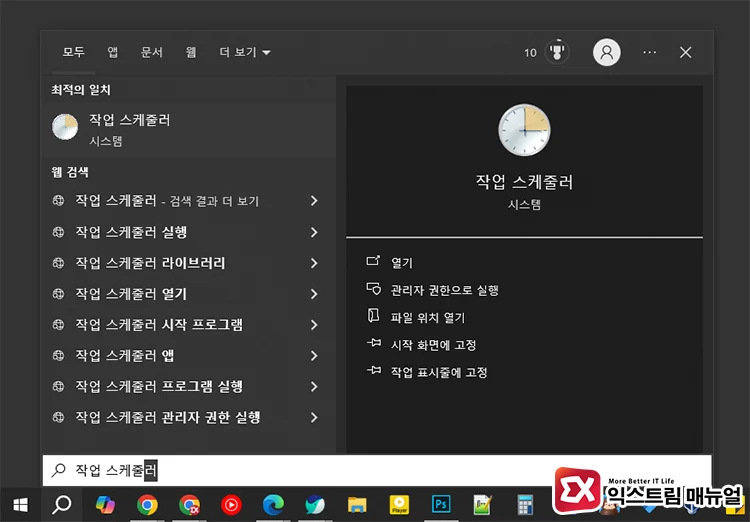Launch YouTube Music from taskbar
This screenshot has height=522, width=750.
pyautogui.click(x=231, y=504)
